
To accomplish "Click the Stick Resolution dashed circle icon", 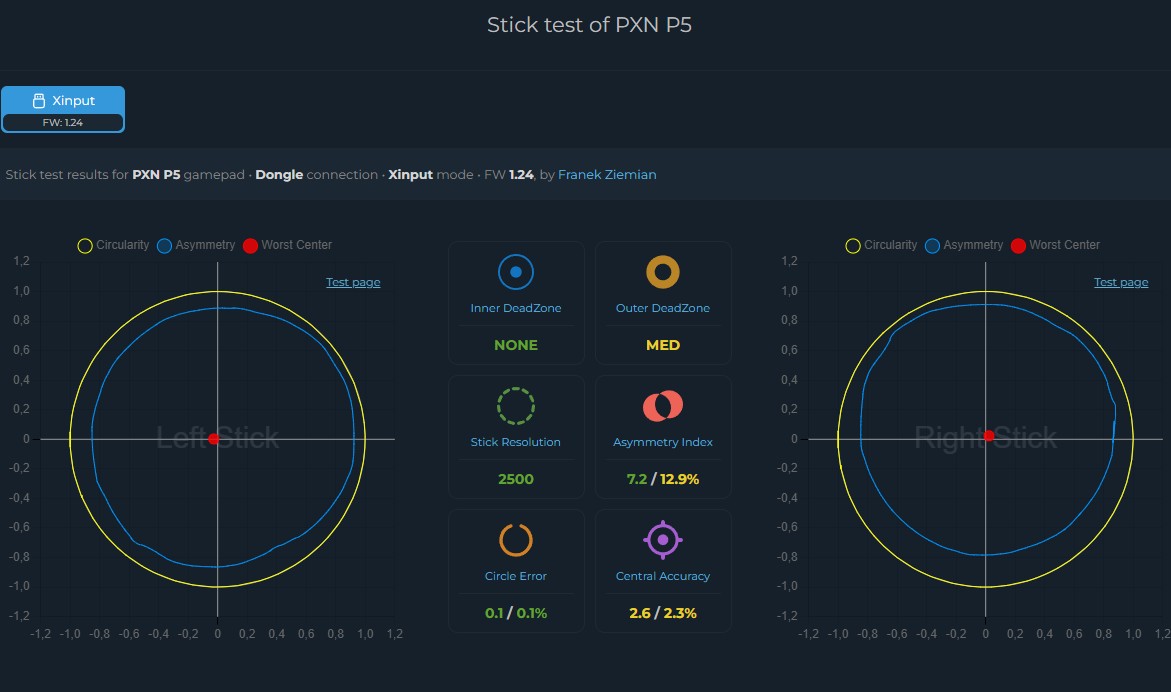I will click(x=516, y=406).
